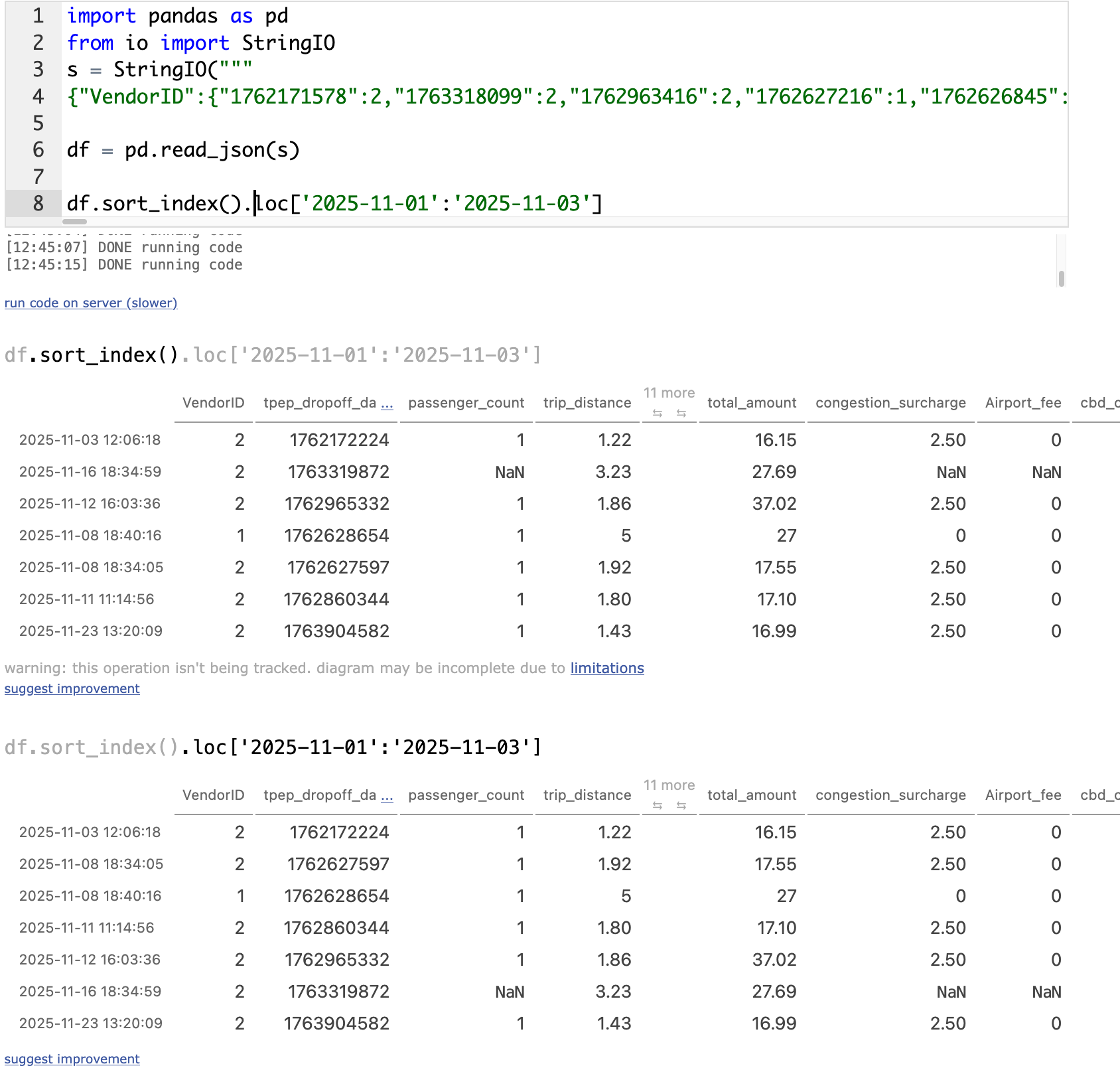Click value 1763319872 in upper table
The image size is (1120, 1076).
pos(338,472)
